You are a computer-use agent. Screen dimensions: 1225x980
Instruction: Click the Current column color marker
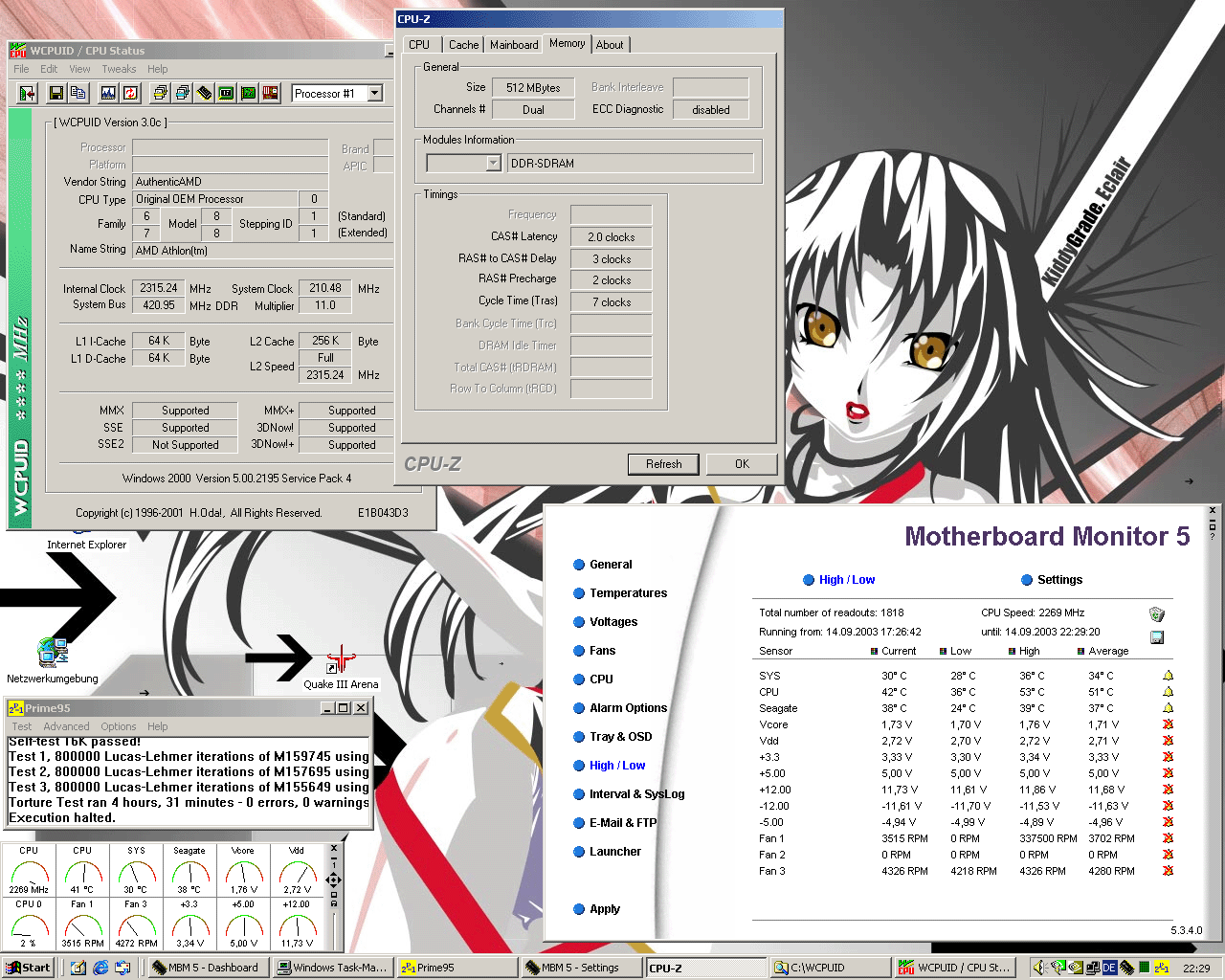point(874,651)
